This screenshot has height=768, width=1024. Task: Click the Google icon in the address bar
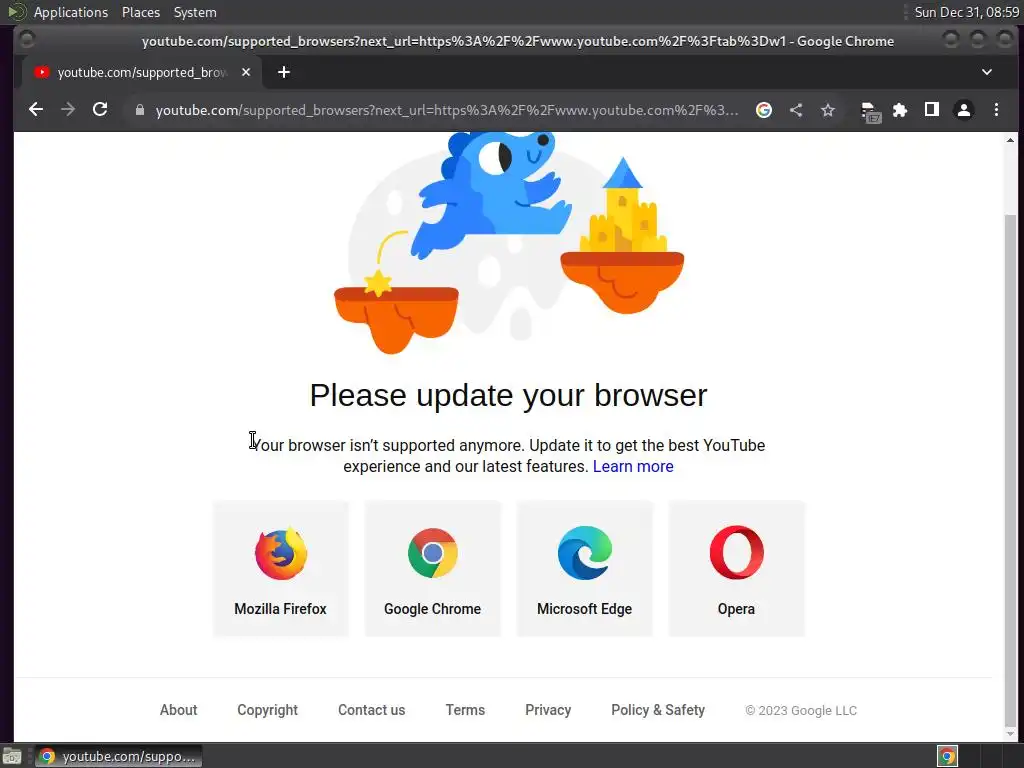(x=763, y=110)
